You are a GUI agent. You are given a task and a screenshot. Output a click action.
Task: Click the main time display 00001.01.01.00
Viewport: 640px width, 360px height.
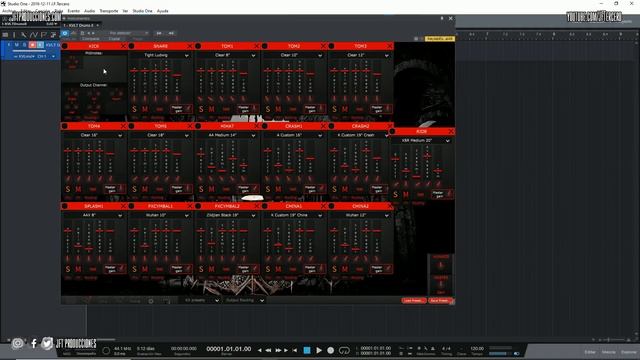[229, 349]
